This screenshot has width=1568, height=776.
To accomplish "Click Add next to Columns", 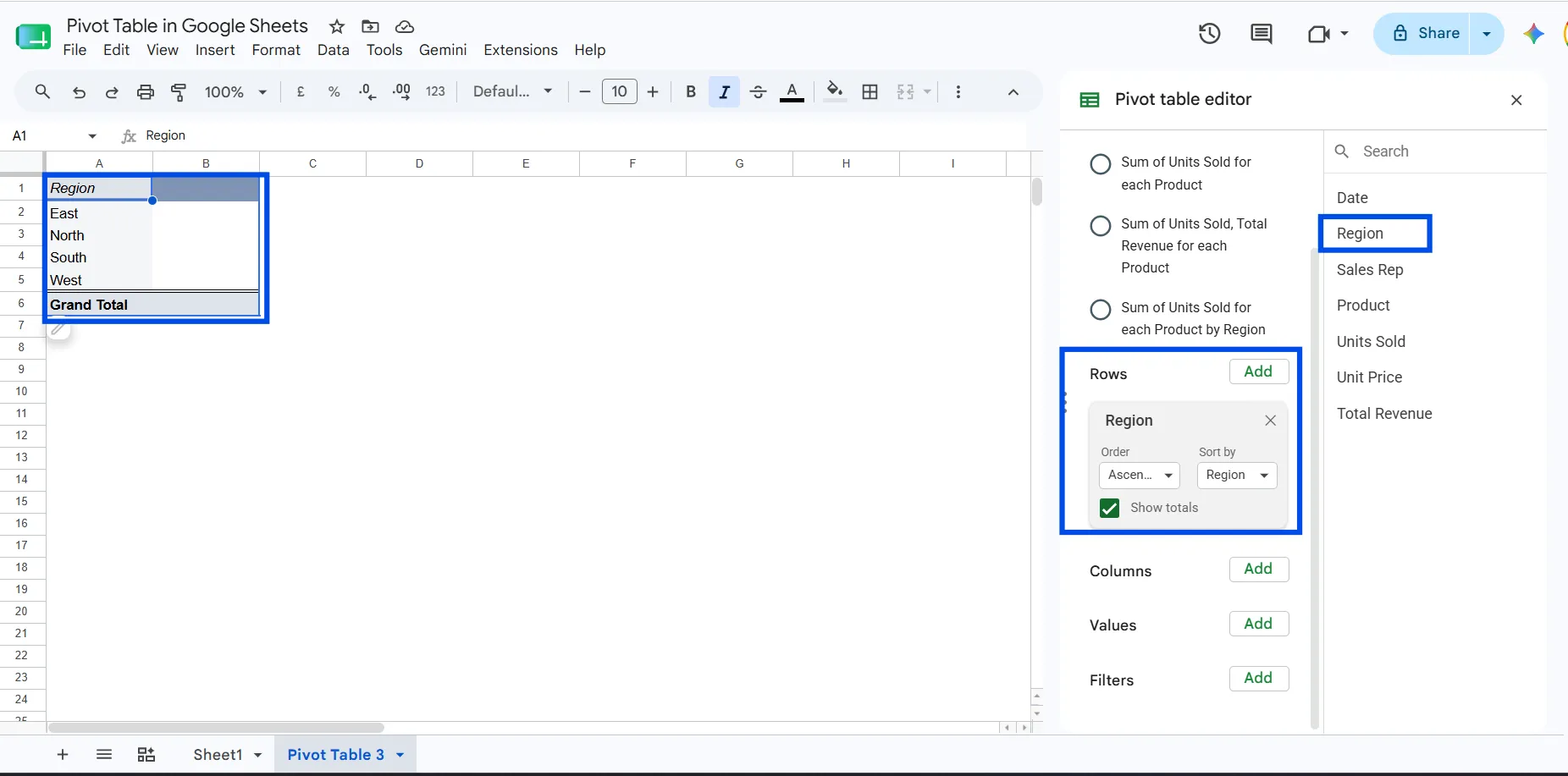I will (x=1259, y=570).
